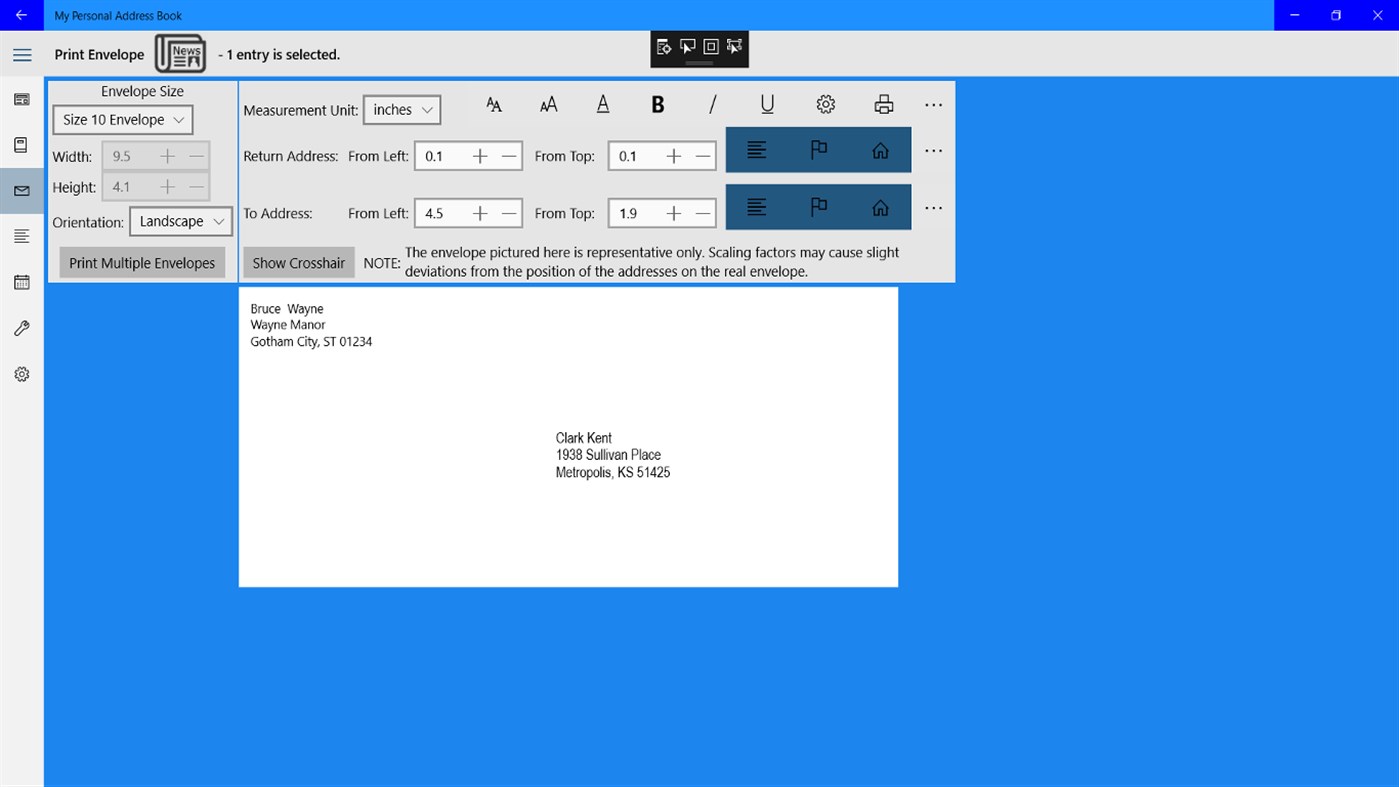
Task: Apply bold formatting to envelope text
Action: coord(657,103)
